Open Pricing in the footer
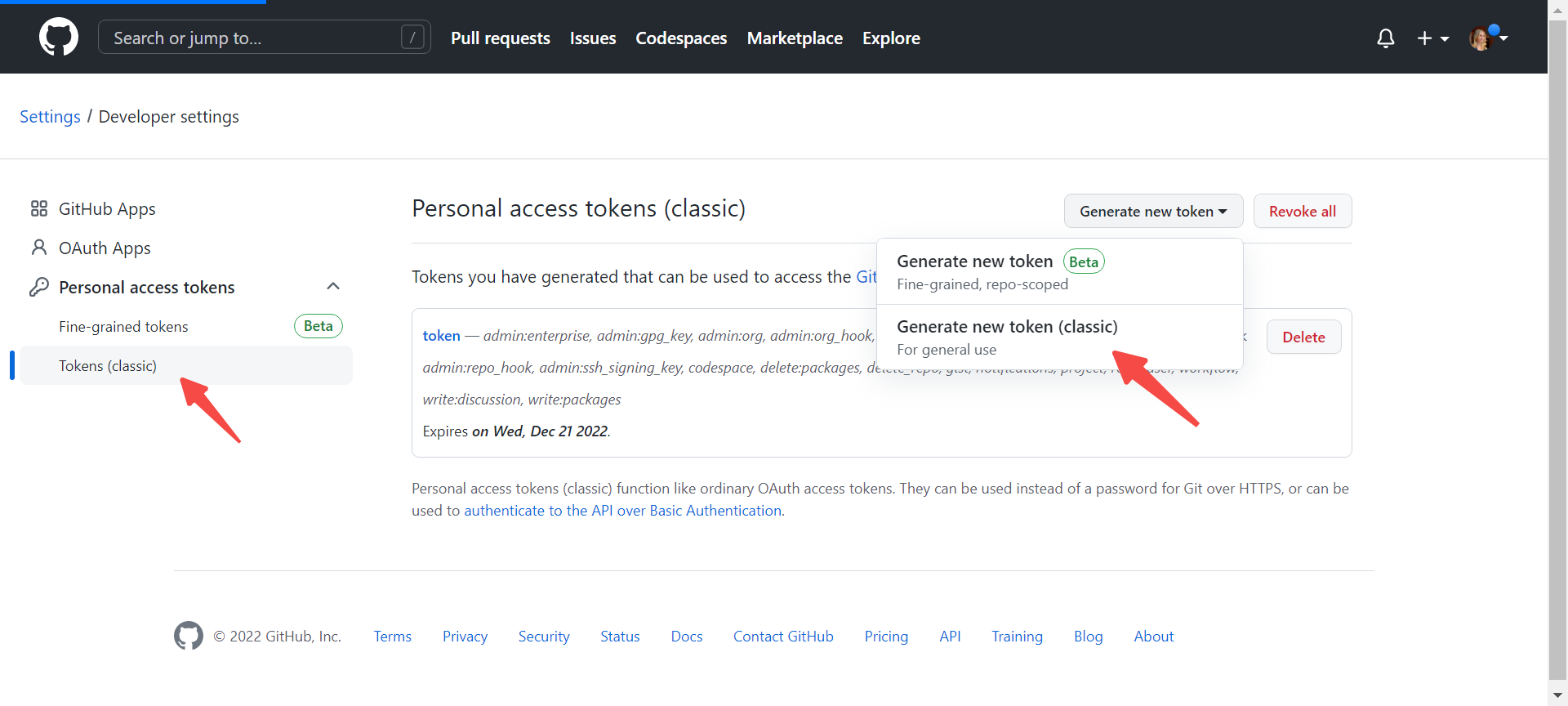Image resolution: width=1568 pixels, height=706 pixels. coord(886,636)
